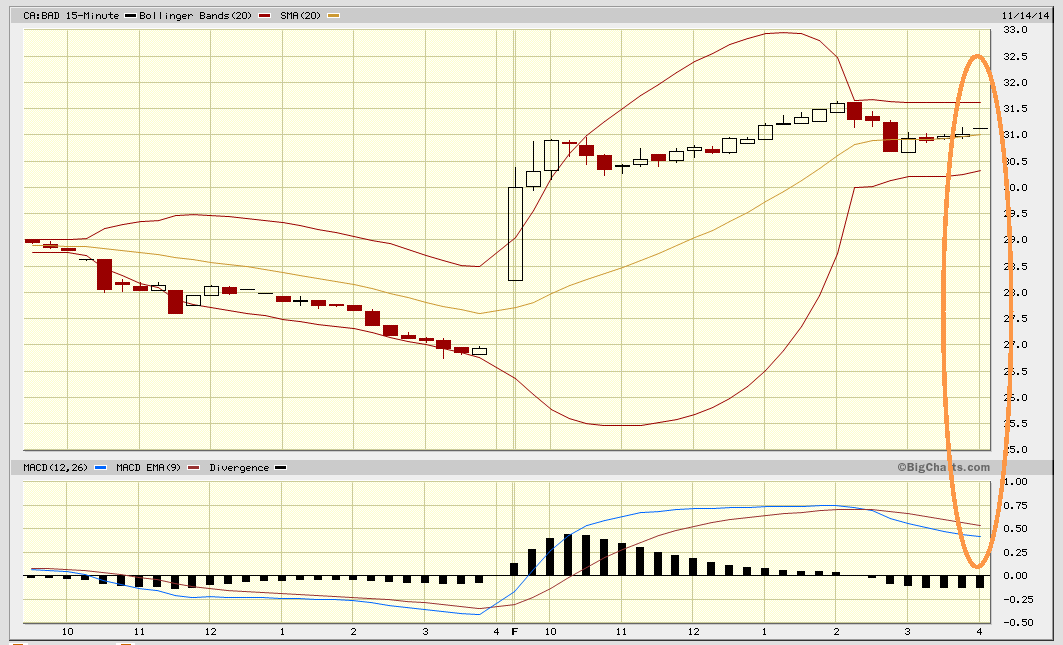Image resolution: width=1063 pixels, height=645 pixels.
Task: Click the 33.0 price axis value
Action: (x=1015, y=30)
